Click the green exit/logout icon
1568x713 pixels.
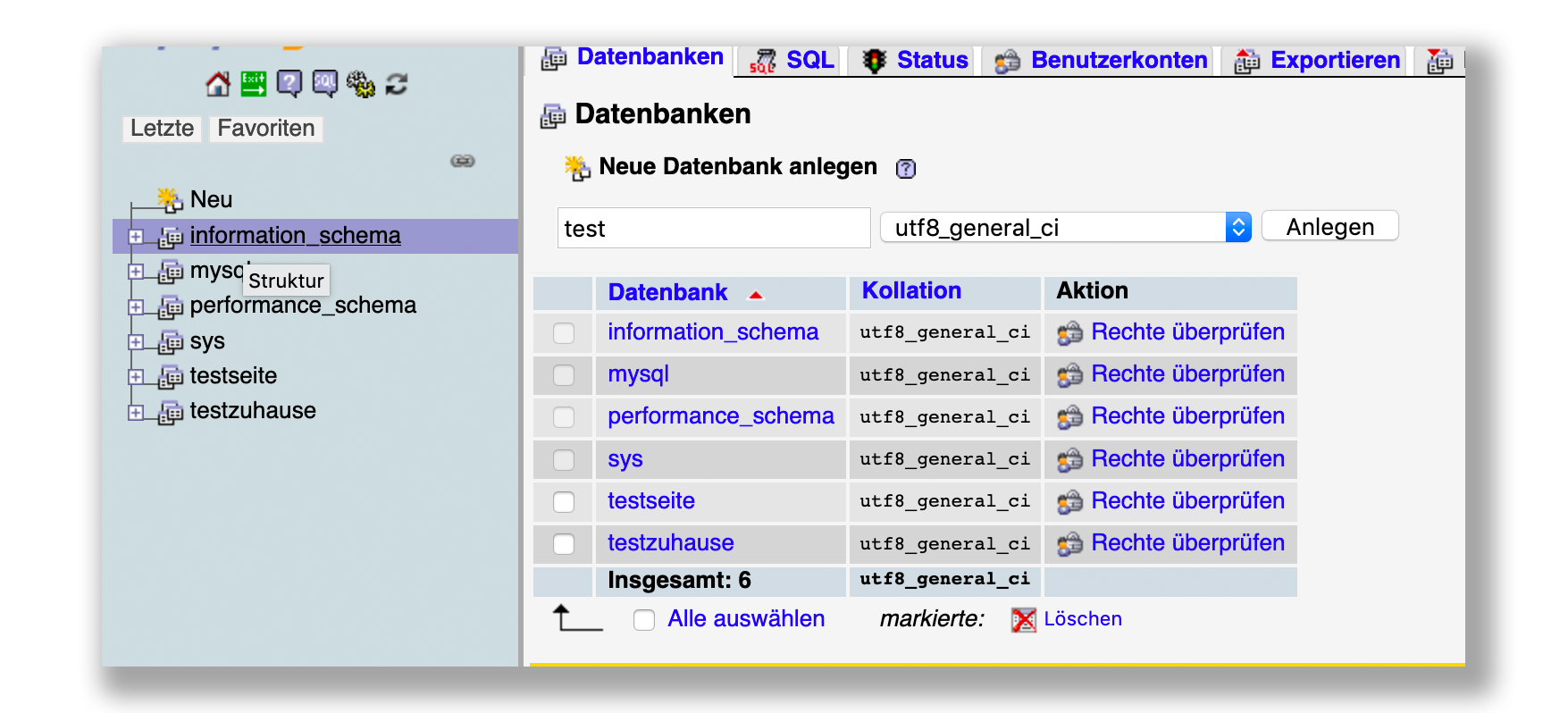click(x=254, y=84)
